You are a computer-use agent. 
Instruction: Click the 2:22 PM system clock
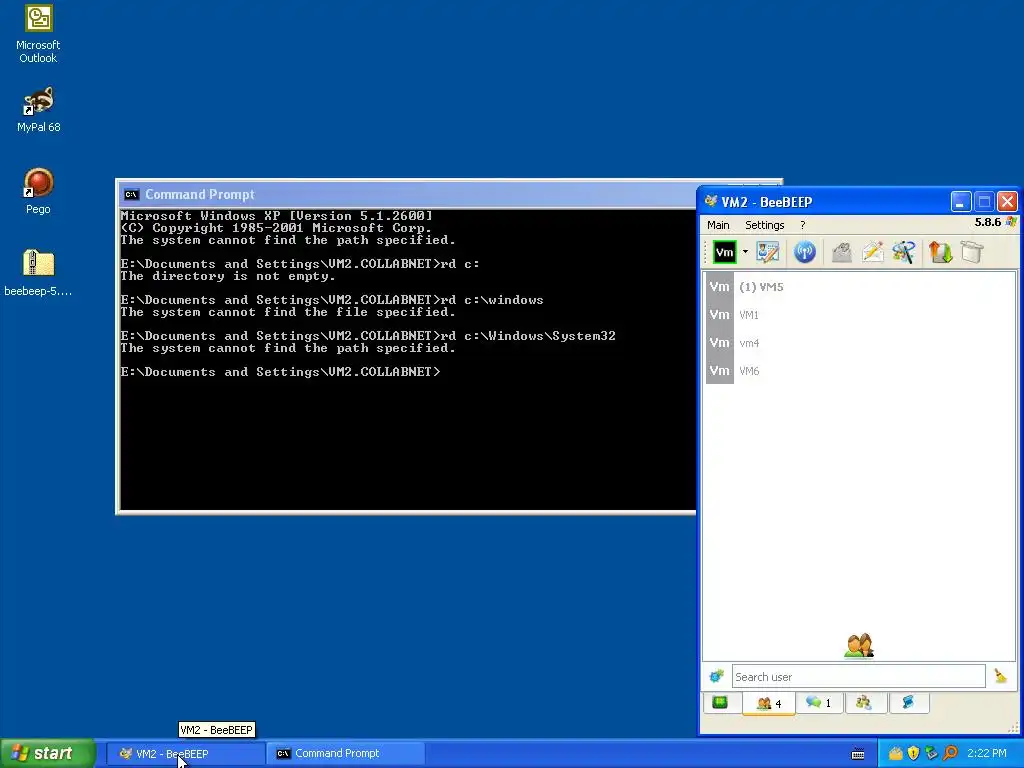987,754
